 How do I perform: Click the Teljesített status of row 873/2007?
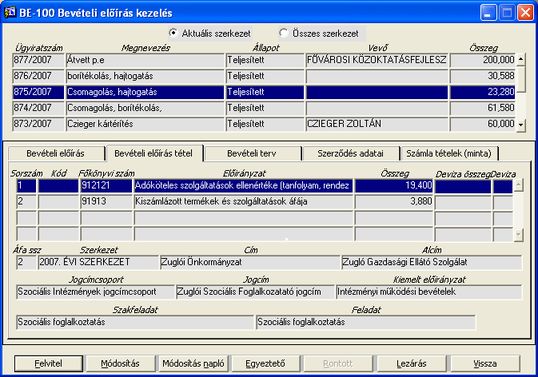265,124
